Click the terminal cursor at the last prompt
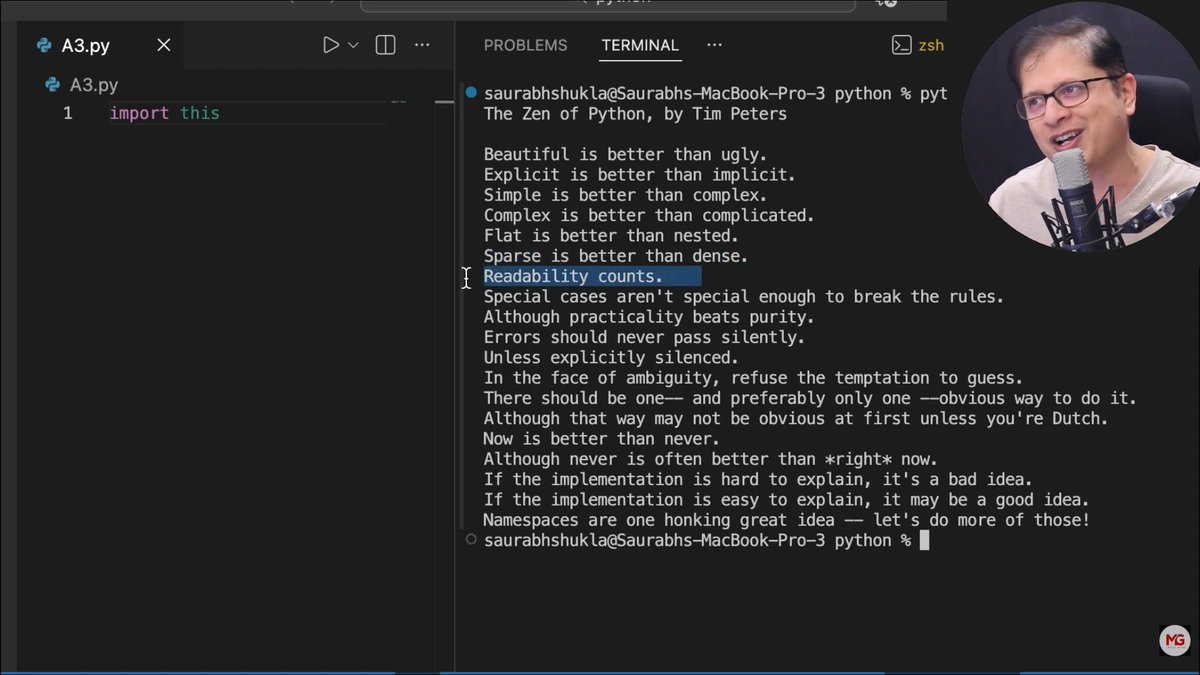This screenshot has width=1200, height=675. tap(925, 540)
